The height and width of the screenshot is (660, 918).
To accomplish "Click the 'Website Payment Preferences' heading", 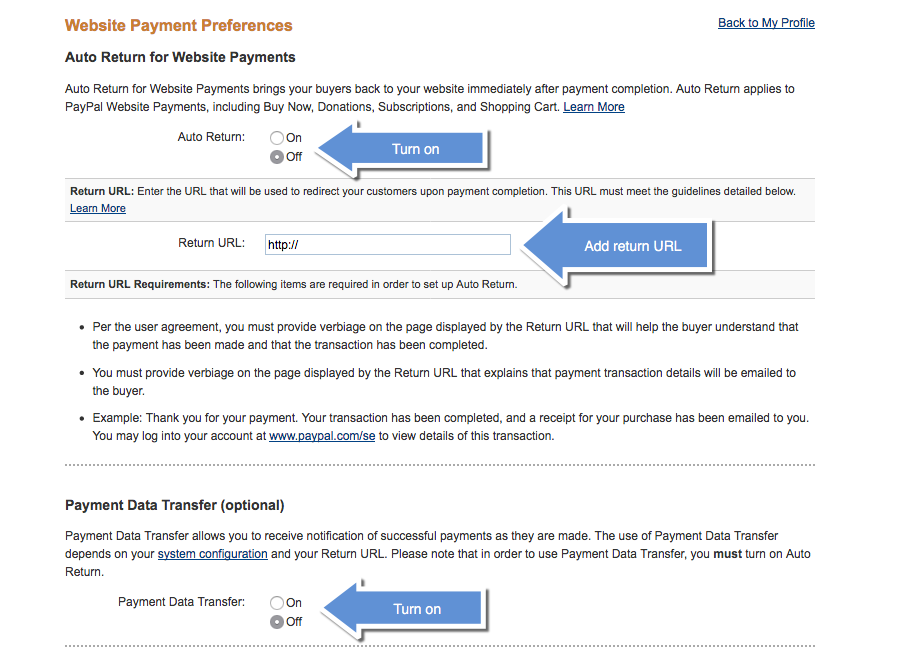I will pyautogui.click(x=178, y=25).
